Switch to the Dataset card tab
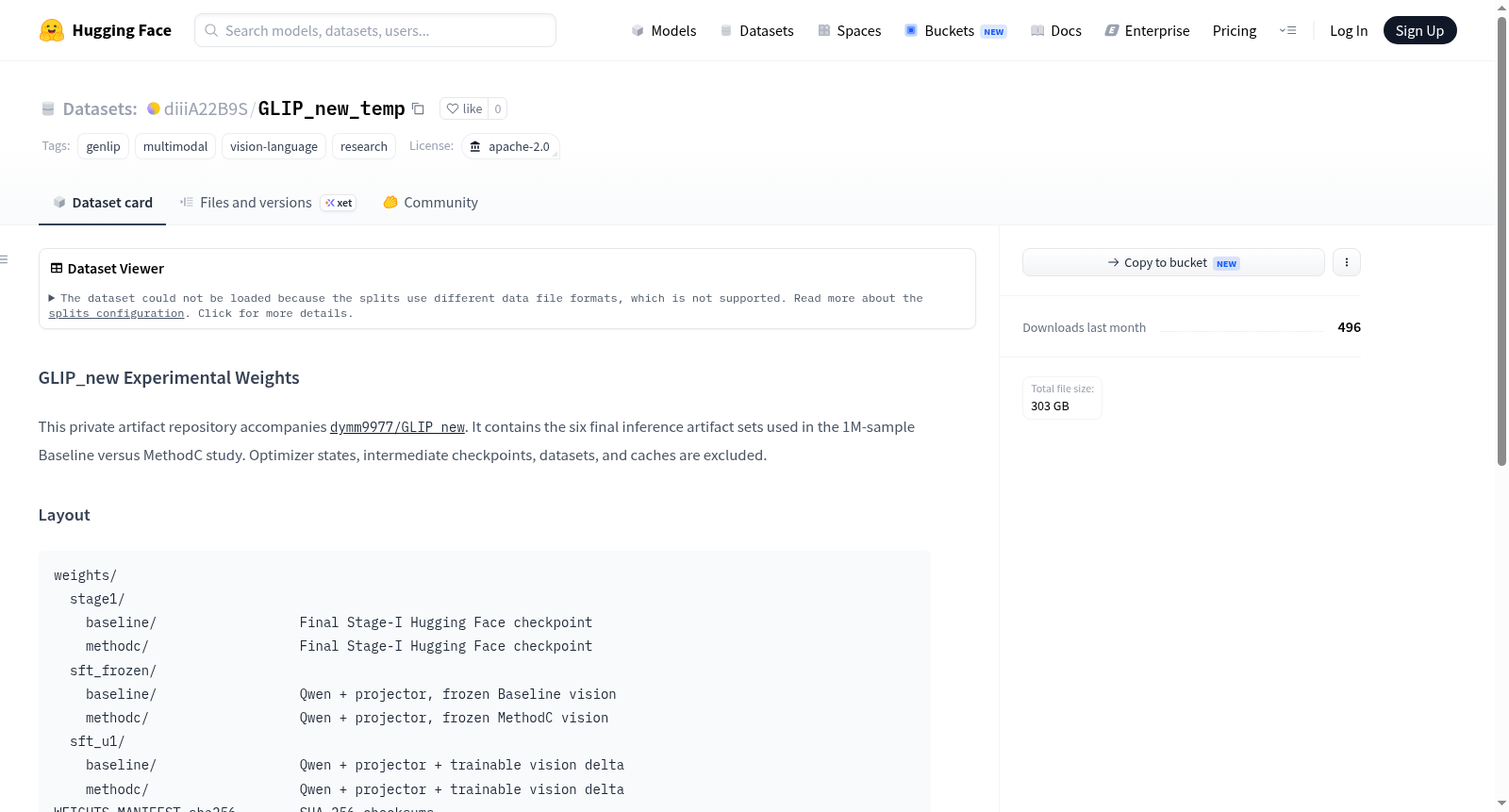 (102, 203)
